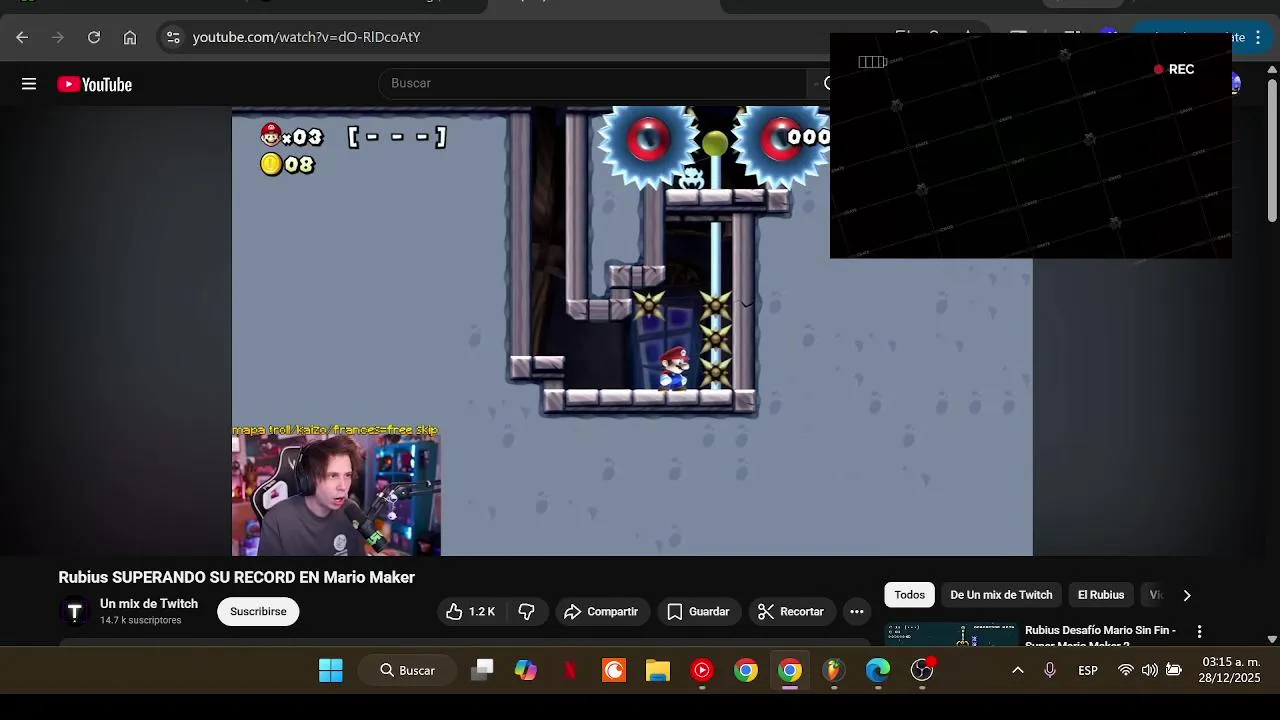
Task: Open Chrome icon right of YouTube Music
Action: [x=746, y=670]
